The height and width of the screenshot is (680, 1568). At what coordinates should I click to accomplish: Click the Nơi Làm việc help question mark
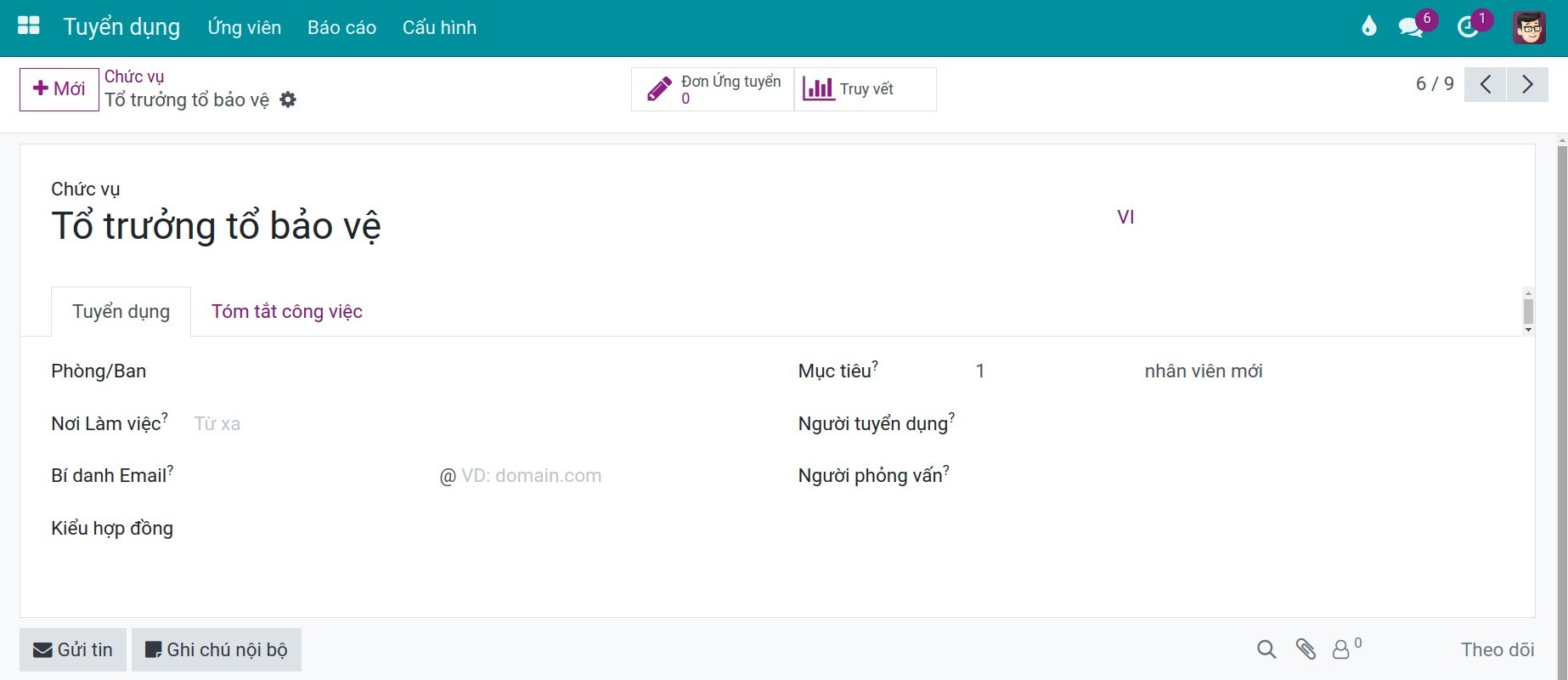click(165, 417)
